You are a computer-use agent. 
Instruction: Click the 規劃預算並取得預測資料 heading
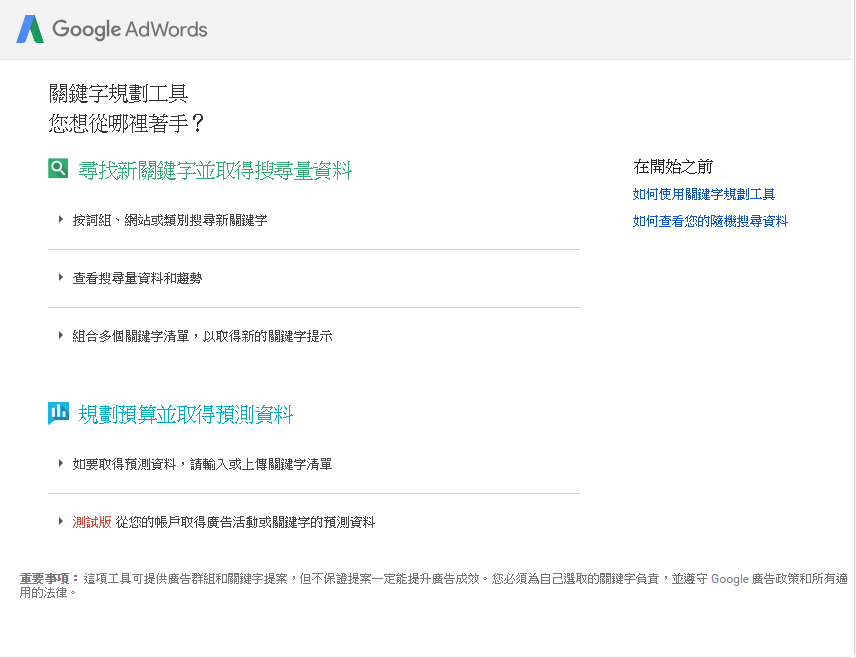point(185,414)
